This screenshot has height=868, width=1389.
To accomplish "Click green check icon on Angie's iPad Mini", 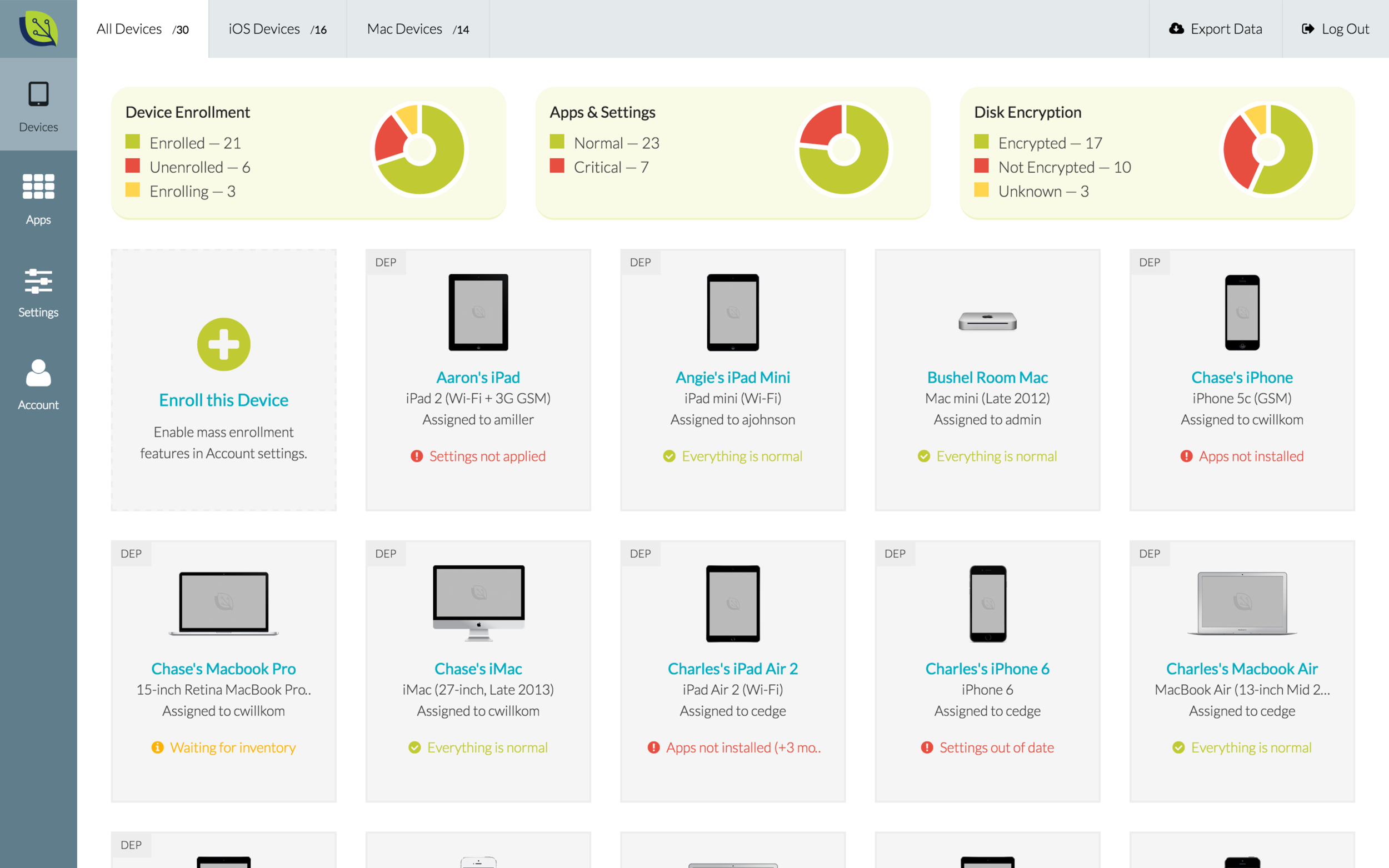I will (x=669, y=456).
